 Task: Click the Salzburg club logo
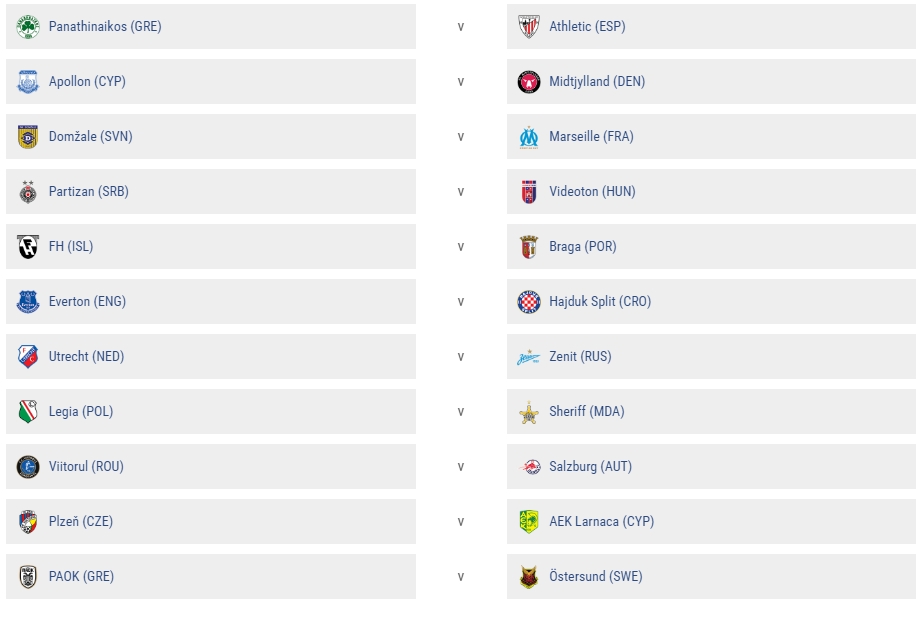529,467
